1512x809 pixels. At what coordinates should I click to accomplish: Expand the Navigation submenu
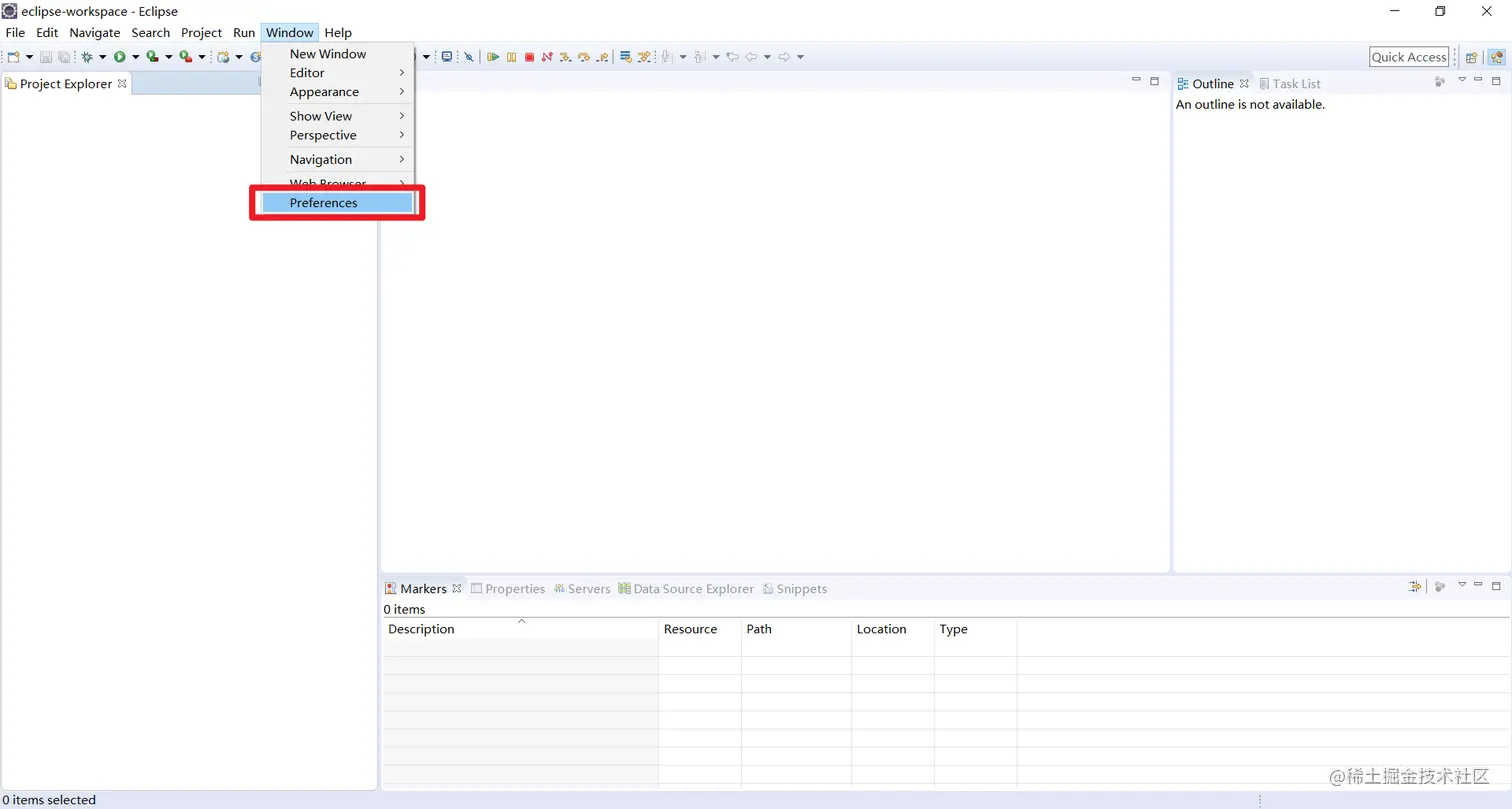pyautogui.click(x=337, y=159)
